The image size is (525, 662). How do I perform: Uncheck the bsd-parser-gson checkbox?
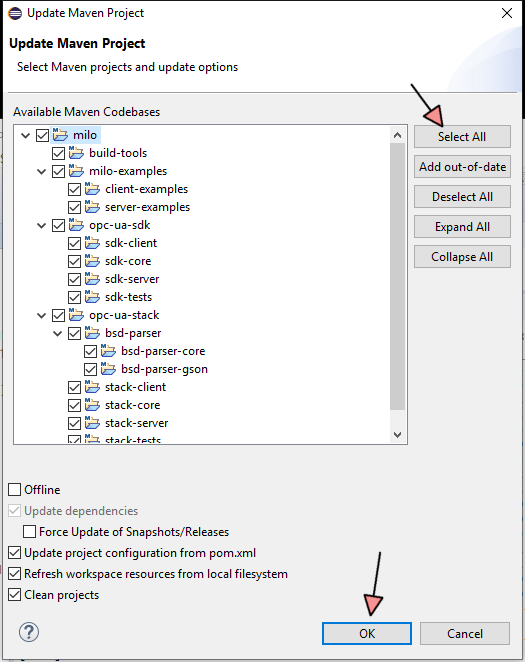(x=90, y=369)
